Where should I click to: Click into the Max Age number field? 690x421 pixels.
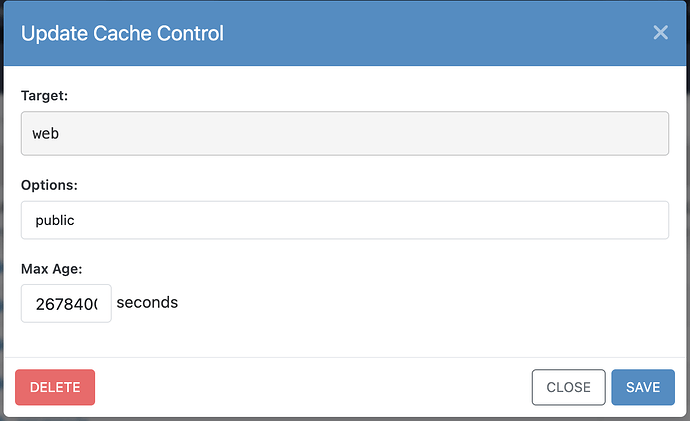(x=66, y=303)
